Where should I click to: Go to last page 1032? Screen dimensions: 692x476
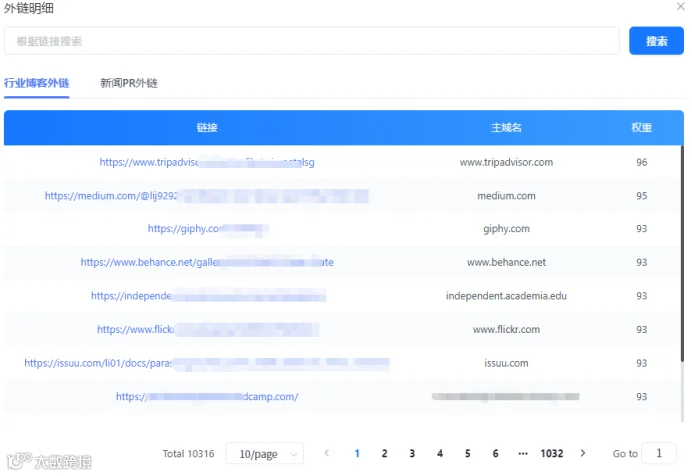point(552,454)
